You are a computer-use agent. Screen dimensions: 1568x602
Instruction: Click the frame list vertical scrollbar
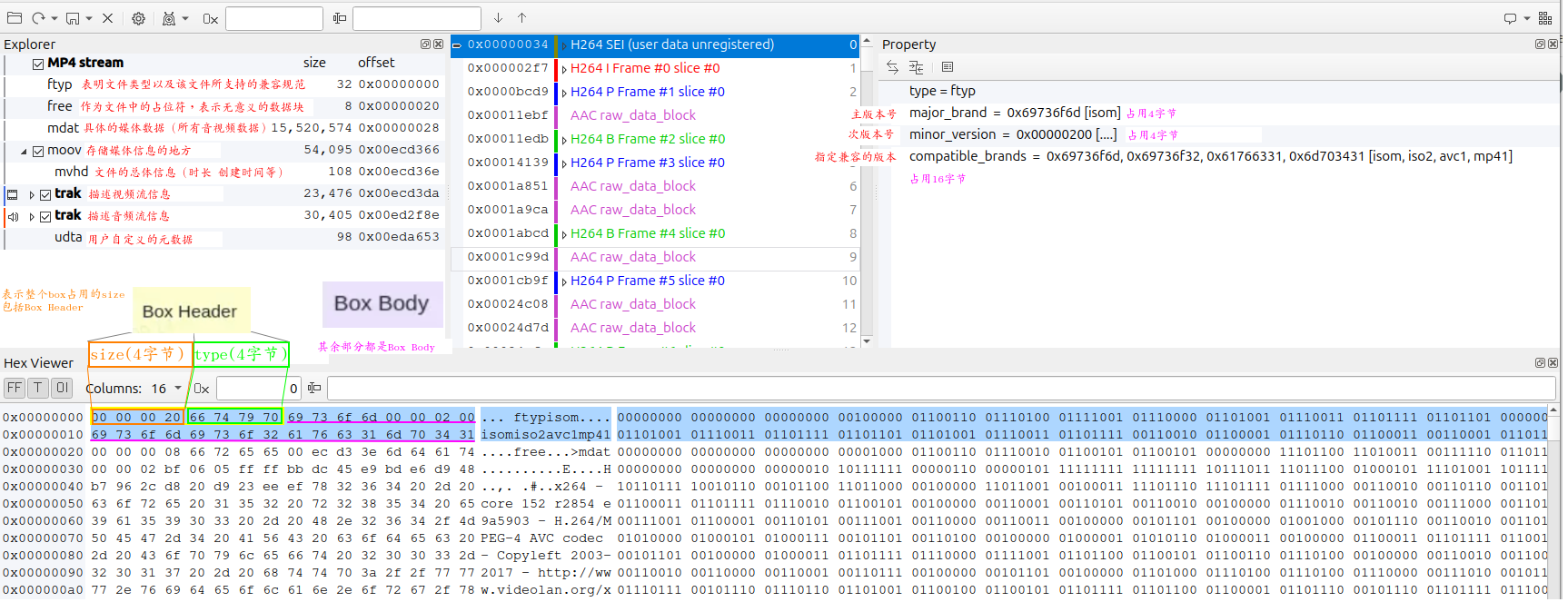point(867,191)
